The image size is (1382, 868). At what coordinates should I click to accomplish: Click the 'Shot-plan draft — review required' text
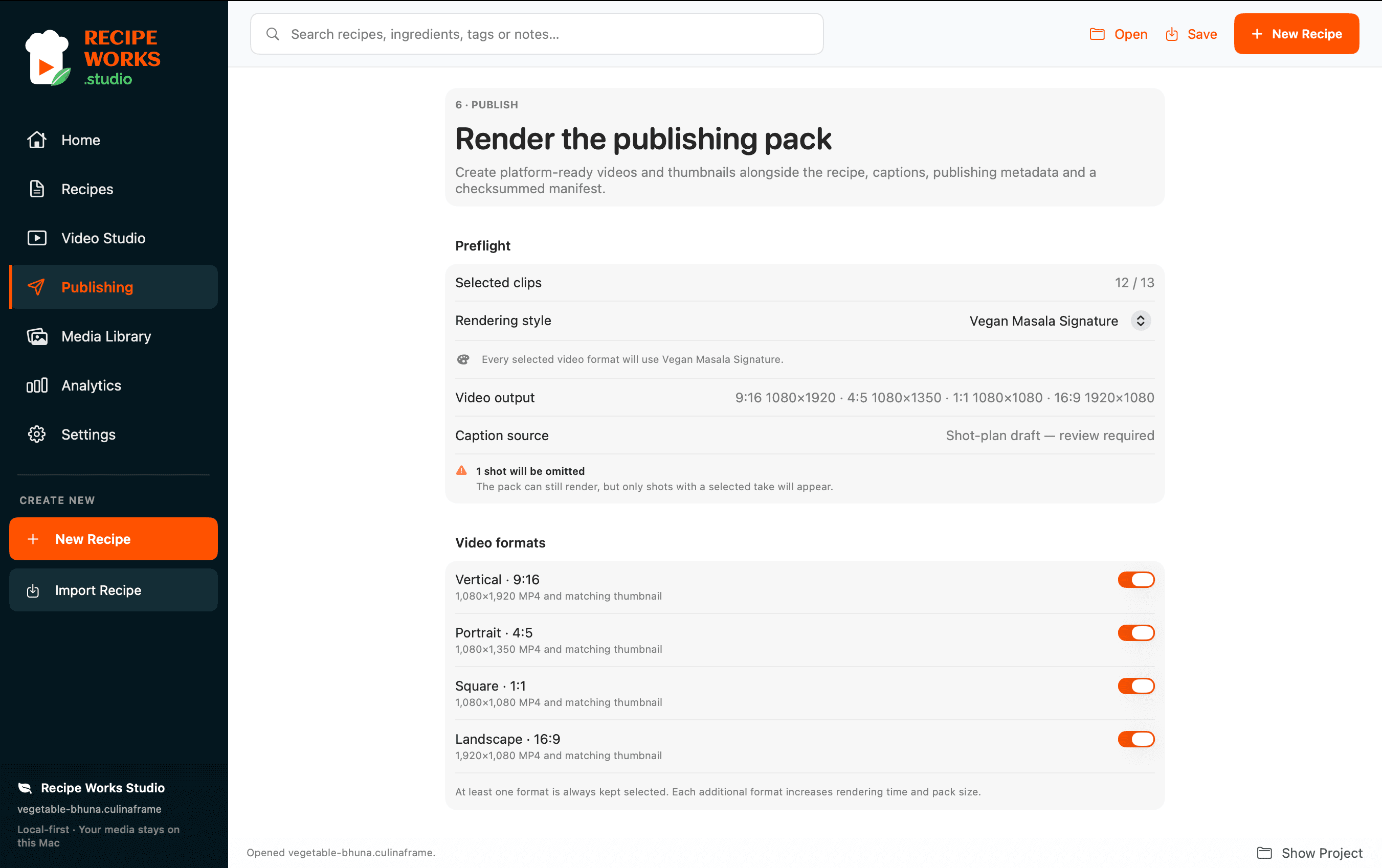[x=1050, y=436]
